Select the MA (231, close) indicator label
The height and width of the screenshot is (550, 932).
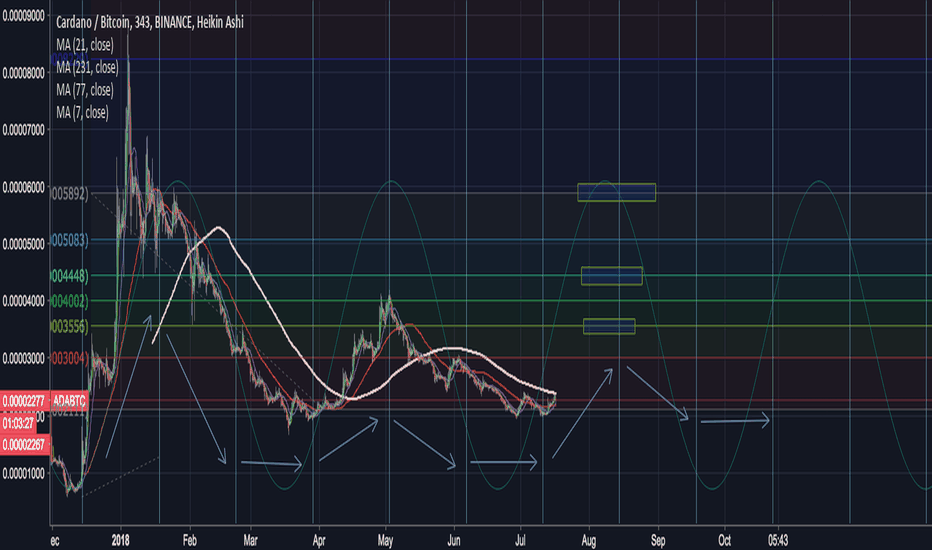click(x=87, y=68)
